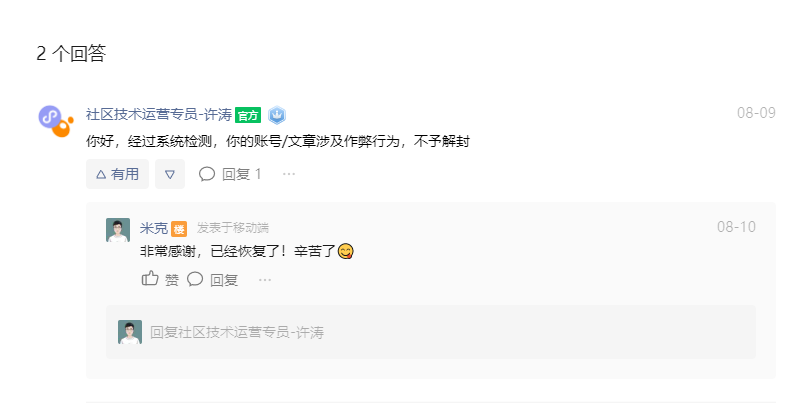This screenshot has height=409, width=808.
Task: Open 米克's profile via username
Action: click(x=154, y=228)
